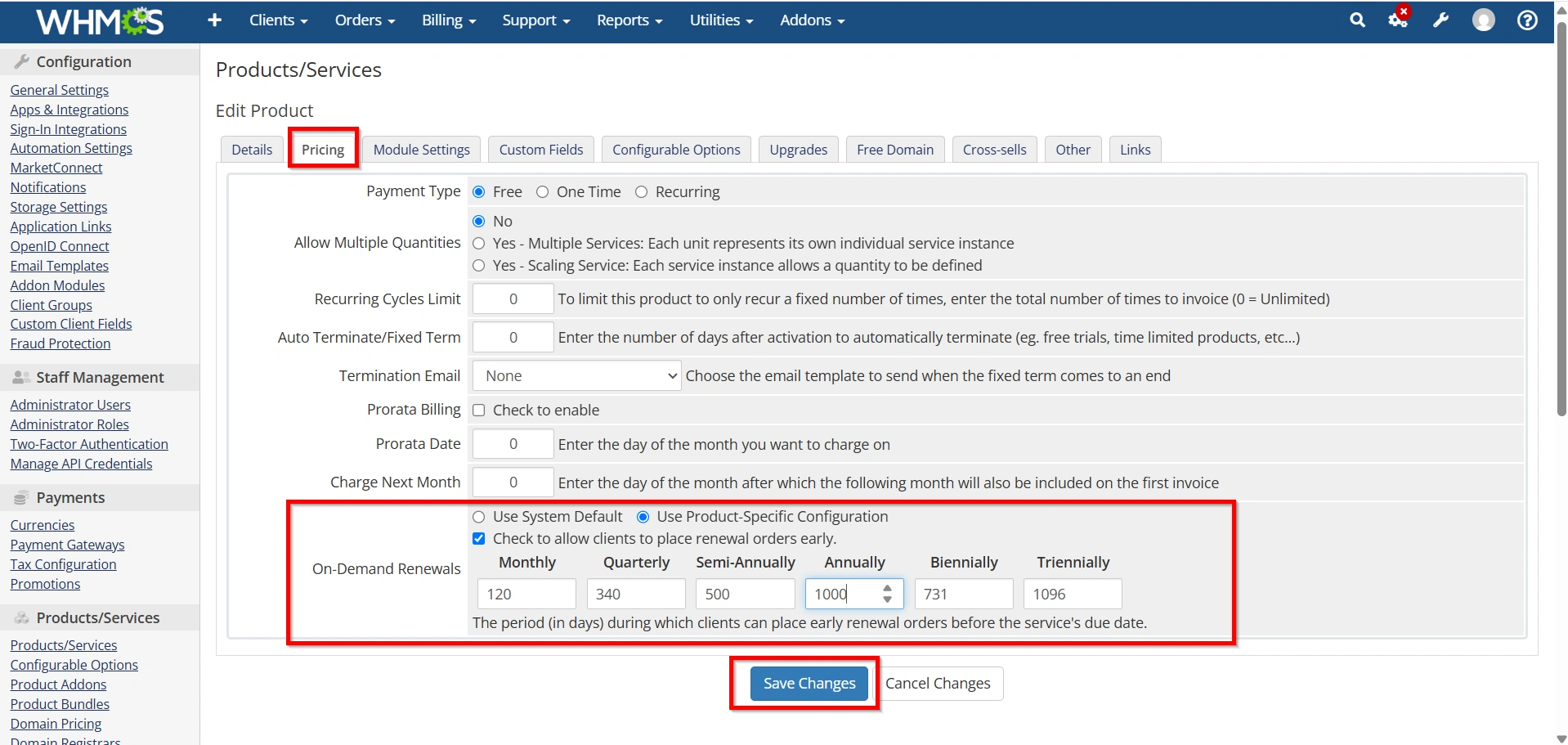
Task: Open Domain Pricing link
Action: pyautogui.click(x=56, y=724)
